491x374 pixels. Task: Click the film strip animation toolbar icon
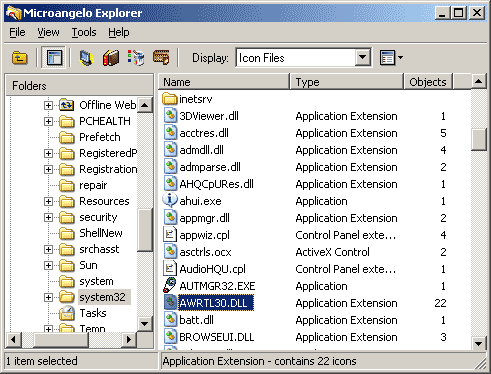[x=161, y=58]
